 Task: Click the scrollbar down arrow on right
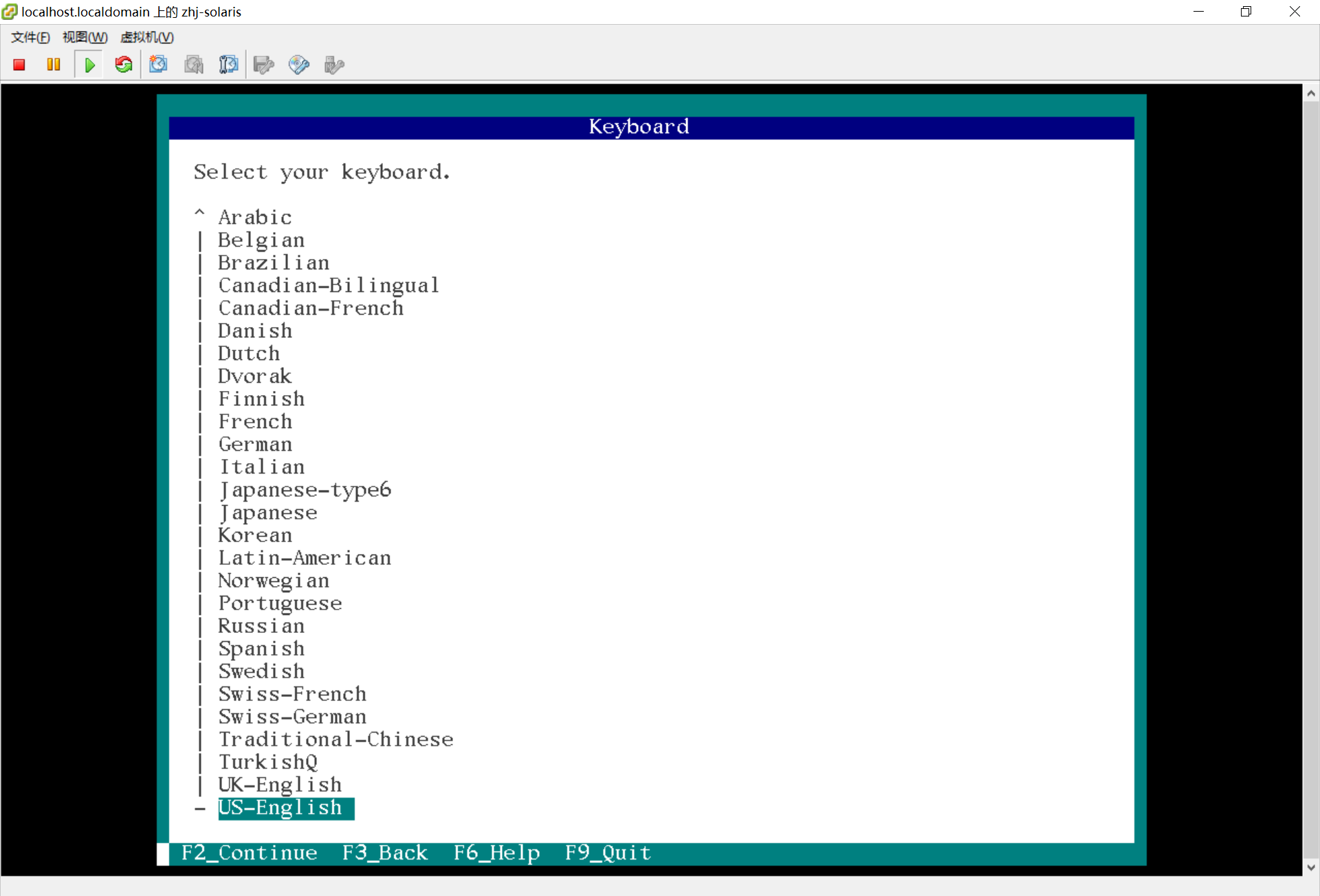pos(1311,867)
